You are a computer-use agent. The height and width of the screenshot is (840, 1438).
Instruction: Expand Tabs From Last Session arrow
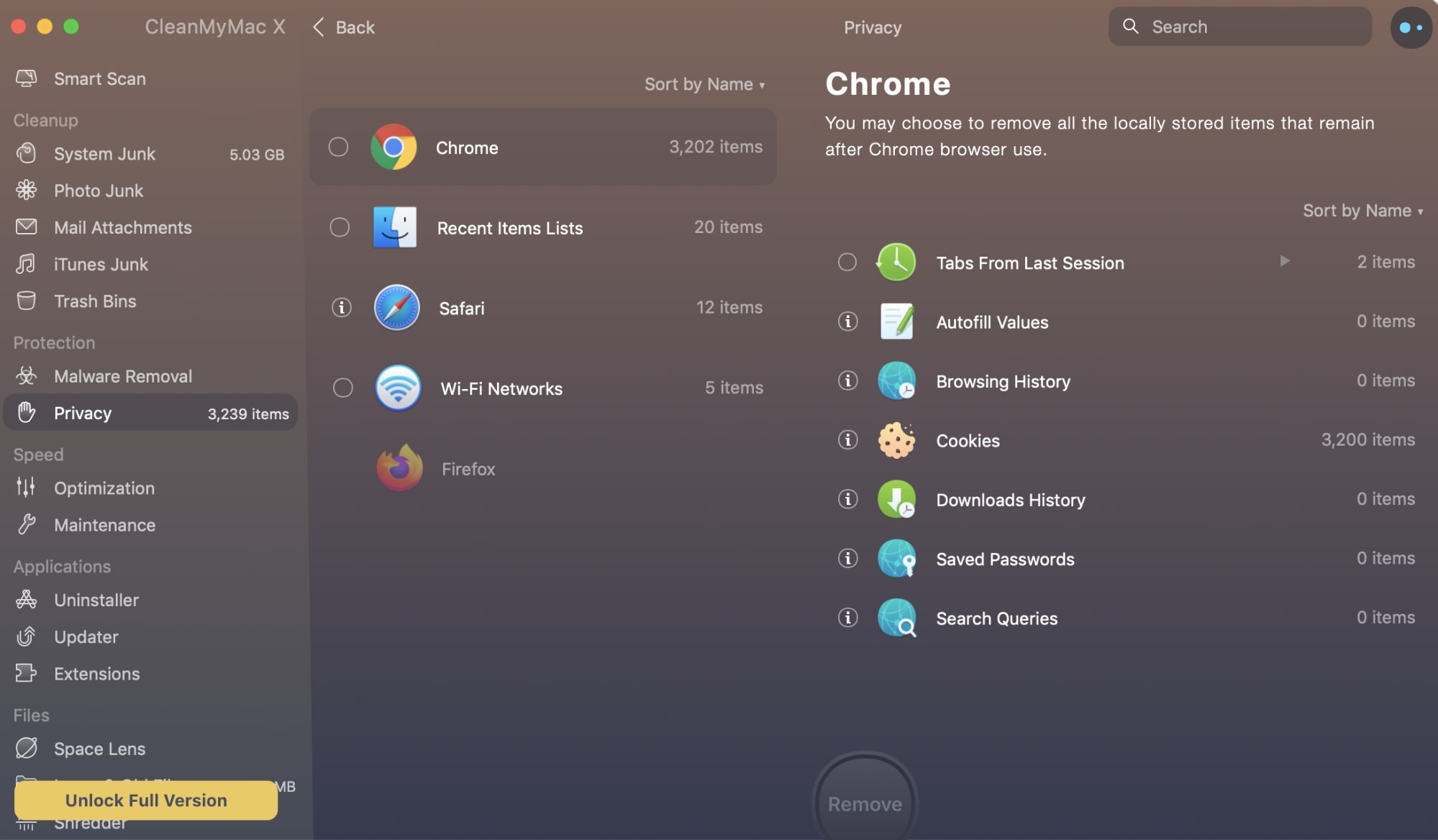1284,261
